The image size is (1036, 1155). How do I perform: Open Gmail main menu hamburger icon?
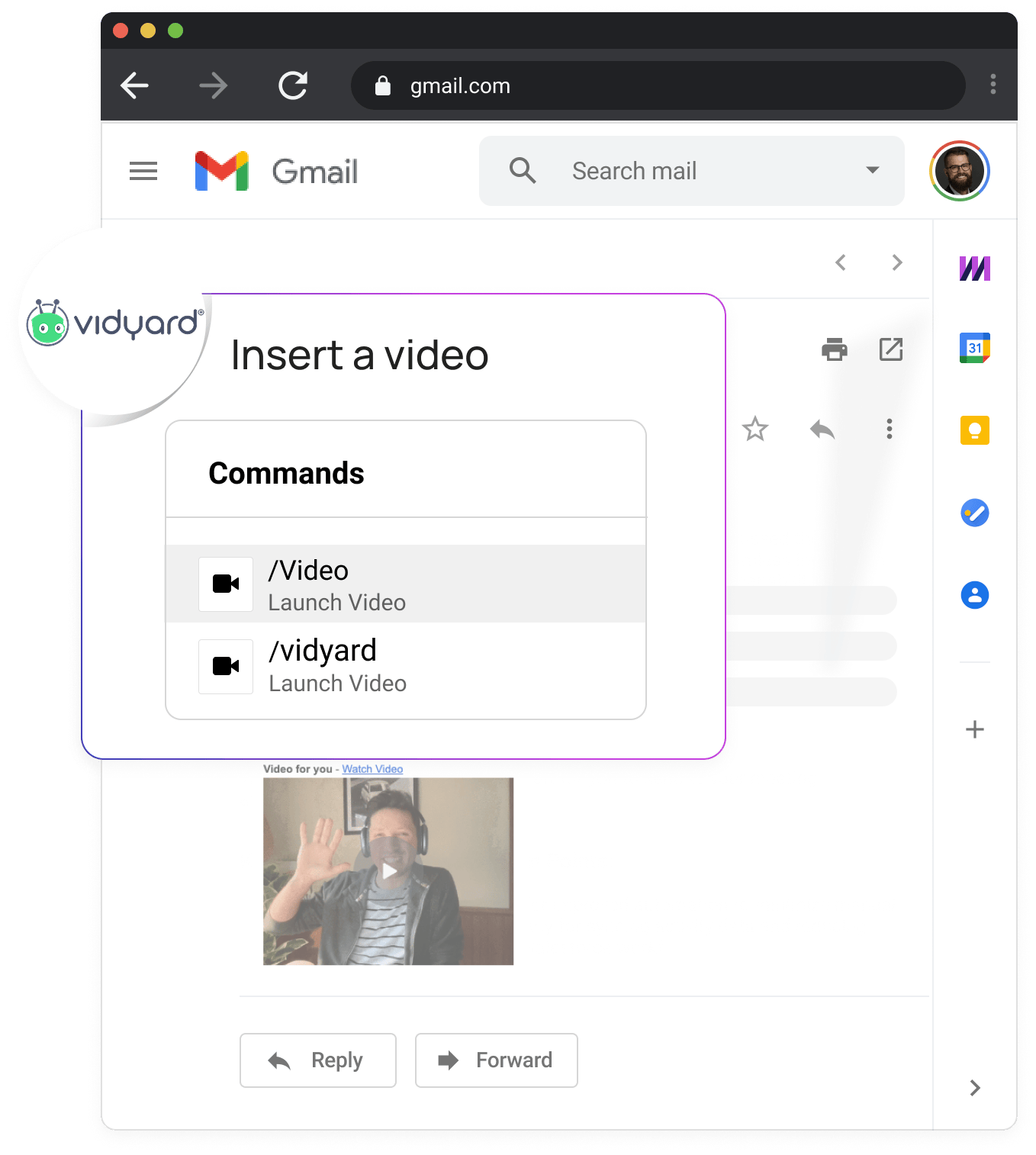143,171
